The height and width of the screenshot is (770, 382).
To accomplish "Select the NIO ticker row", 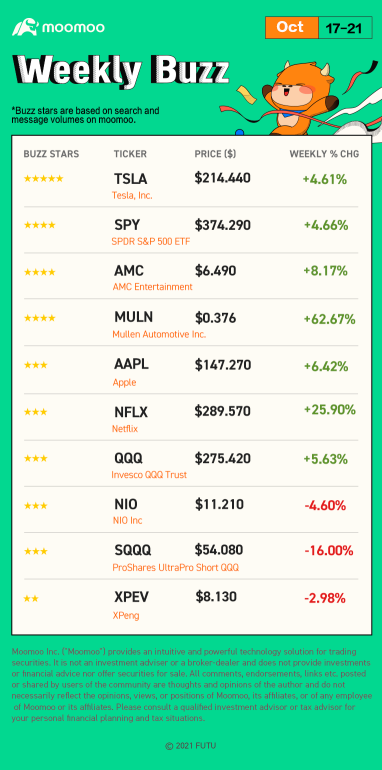I will (191, 510).
